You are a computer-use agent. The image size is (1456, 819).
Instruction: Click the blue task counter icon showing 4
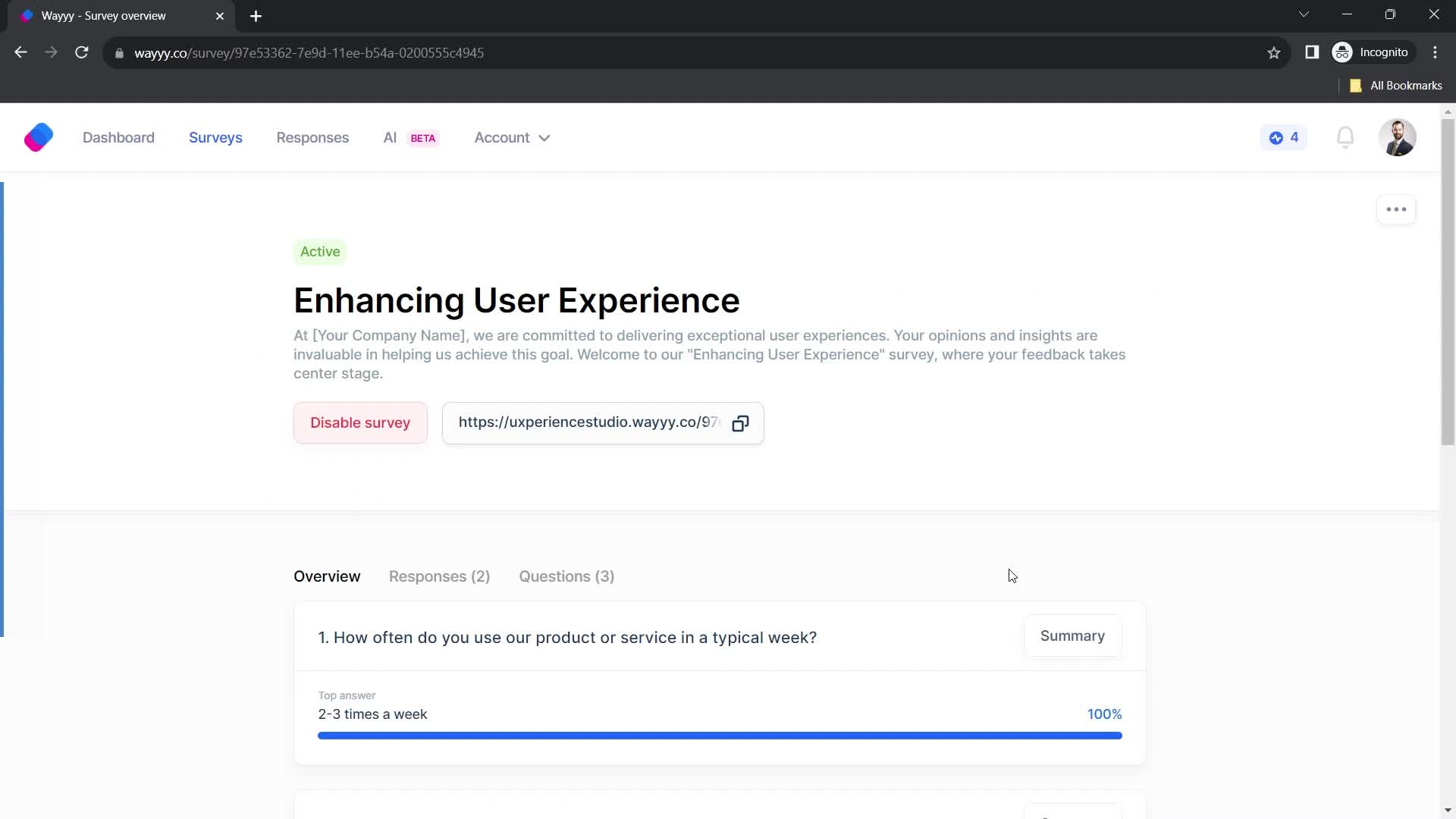(x=1284, y=137)
